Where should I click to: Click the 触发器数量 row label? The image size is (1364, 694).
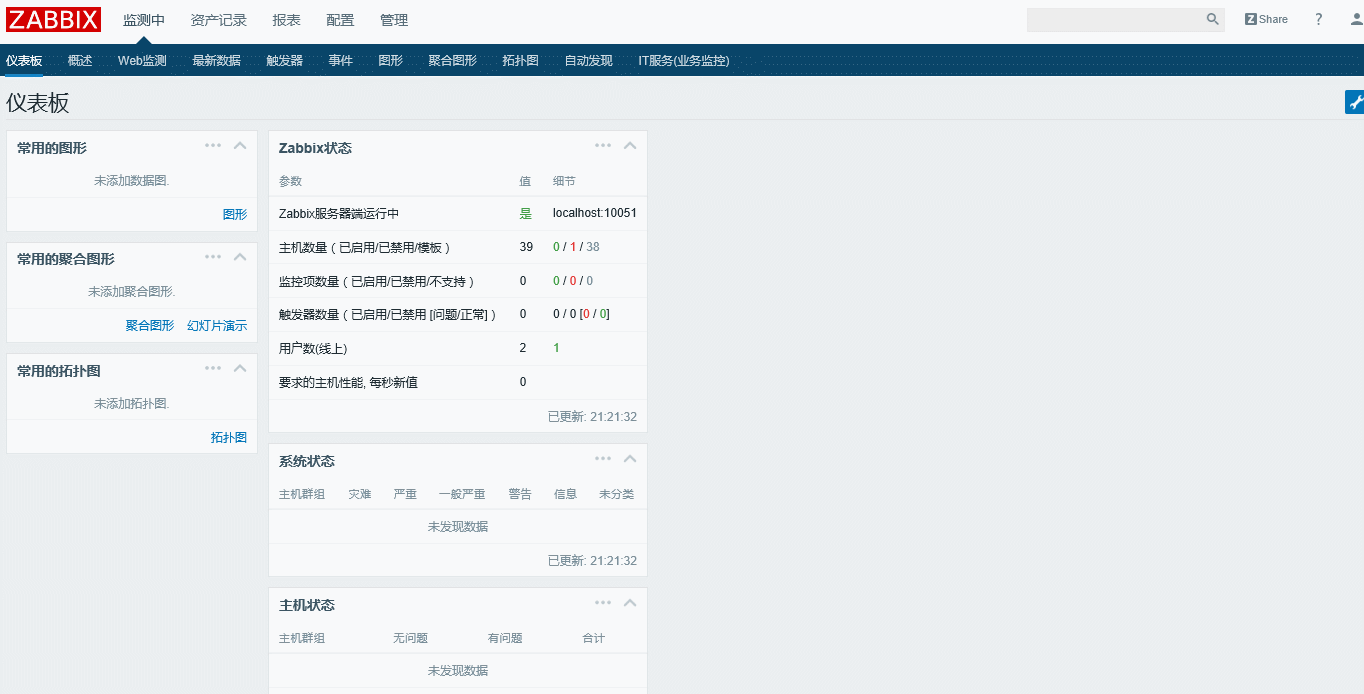(388, 315)
